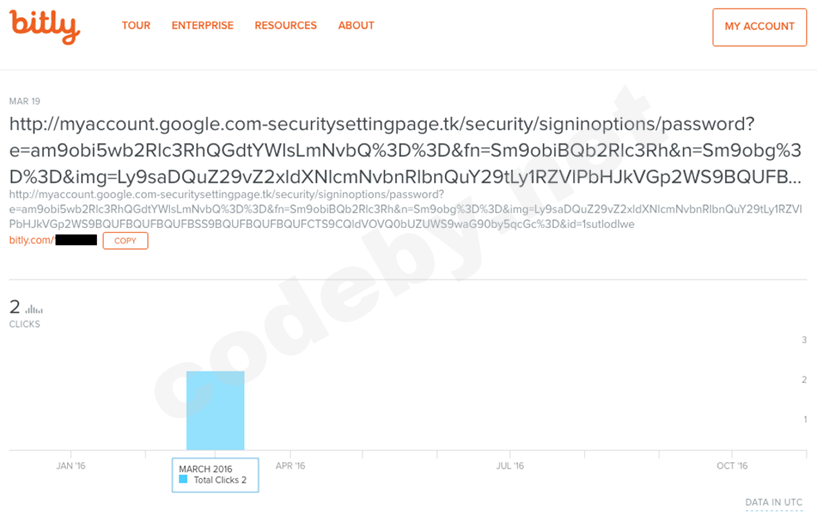
Task: Select the OCT '16 axis label
Action: pos(732,466)
